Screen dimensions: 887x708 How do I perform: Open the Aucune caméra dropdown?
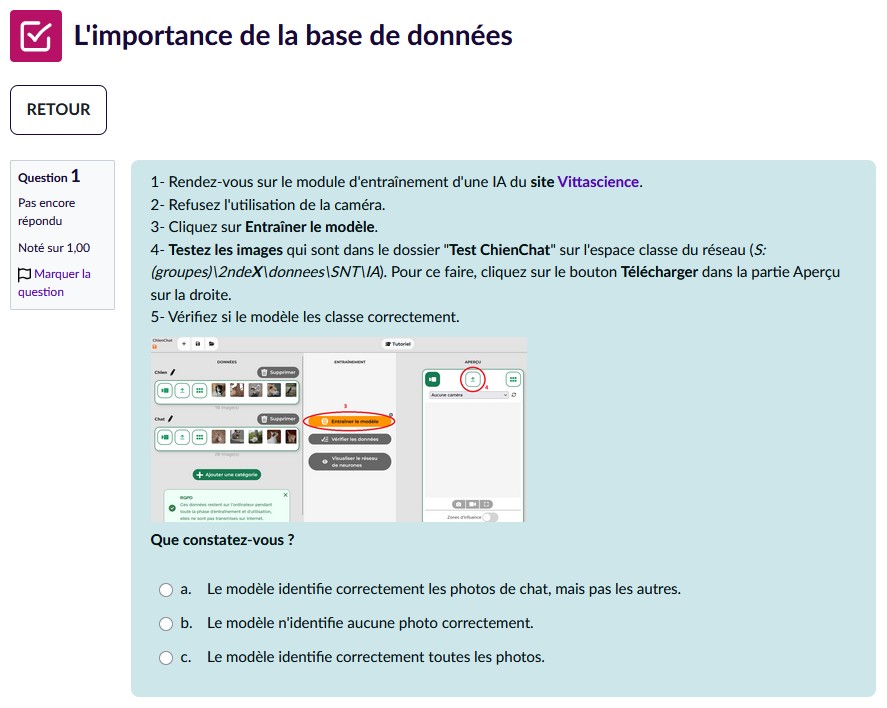(x=468, y=395)
